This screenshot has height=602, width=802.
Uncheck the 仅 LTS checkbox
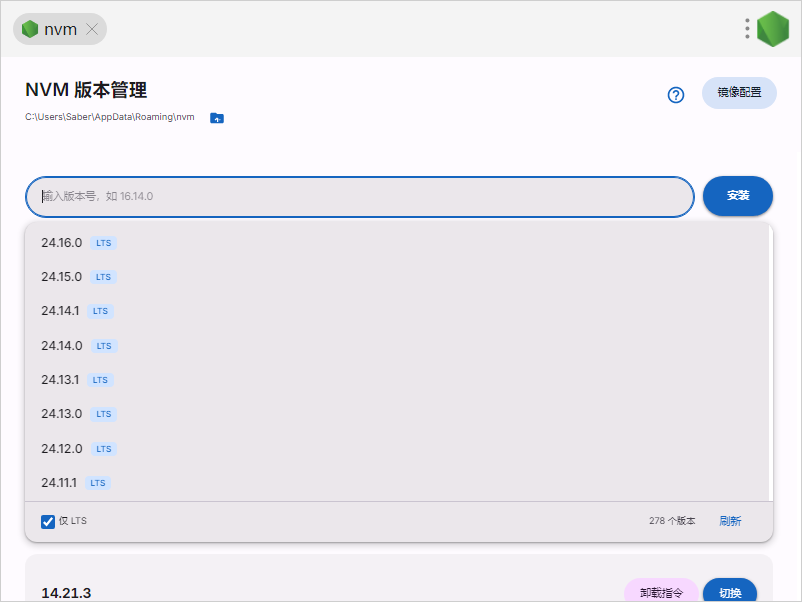pos(48,522)
